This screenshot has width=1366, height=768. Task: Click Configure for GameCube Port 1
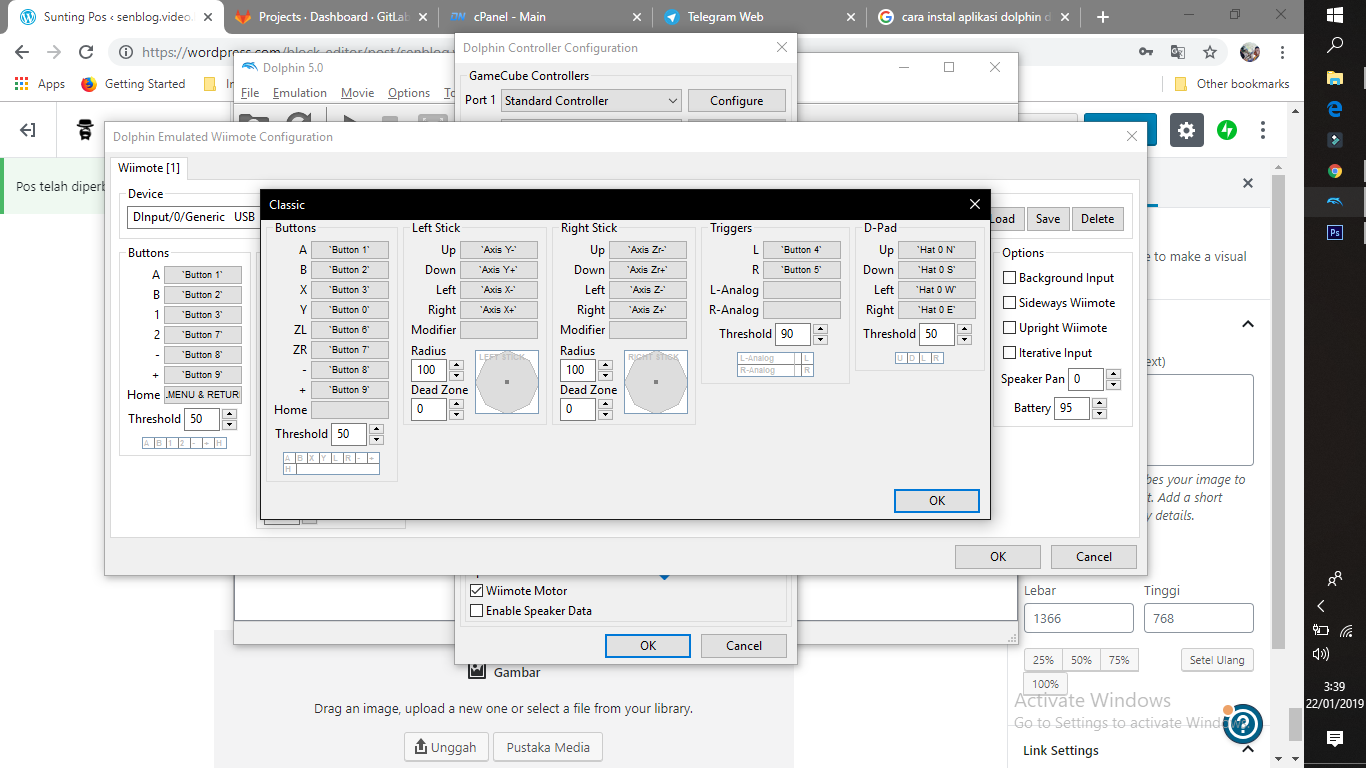736,101
